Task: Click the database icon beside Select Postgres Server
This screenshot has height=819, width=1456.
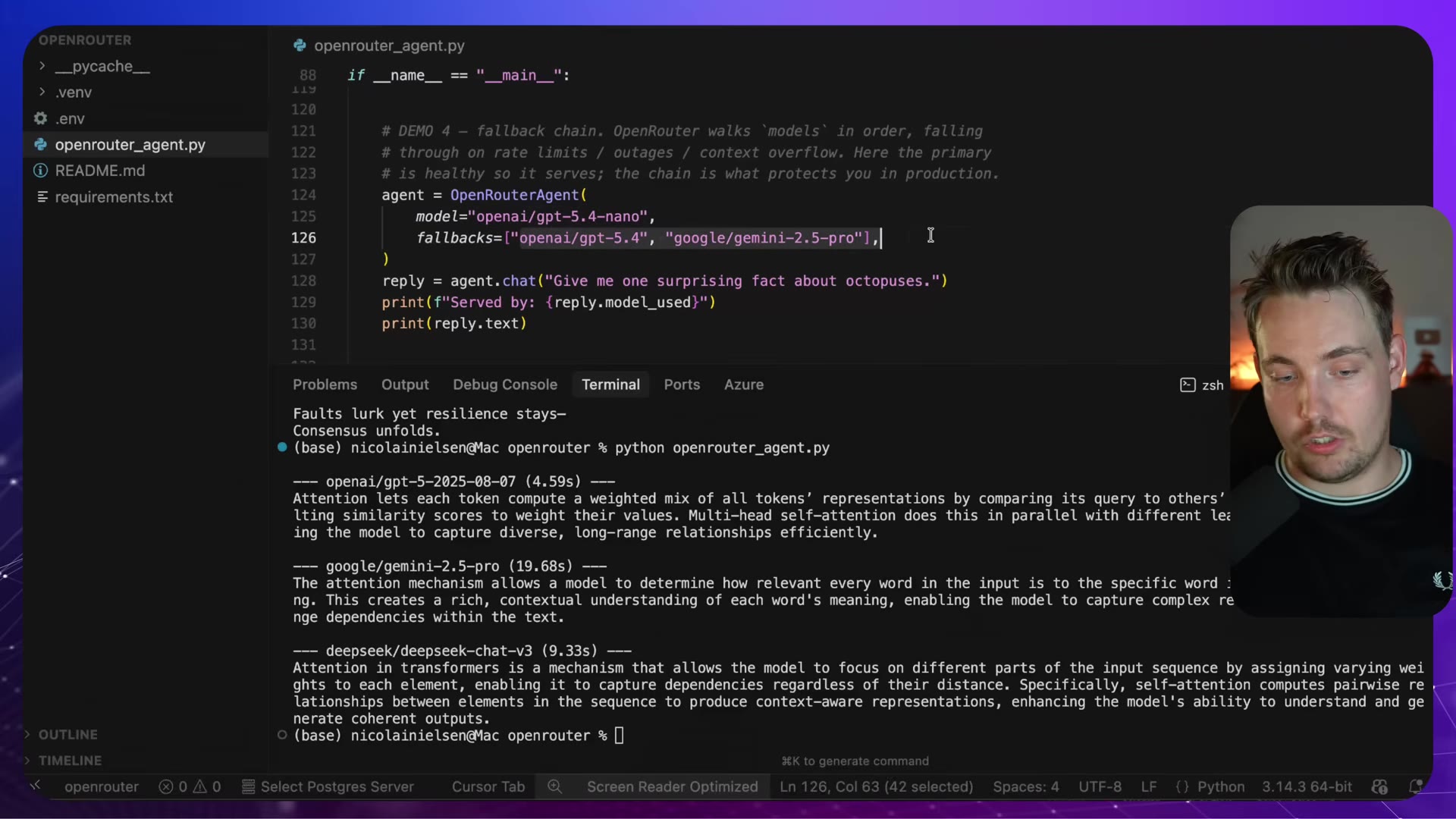Action: tap(248, 787)
